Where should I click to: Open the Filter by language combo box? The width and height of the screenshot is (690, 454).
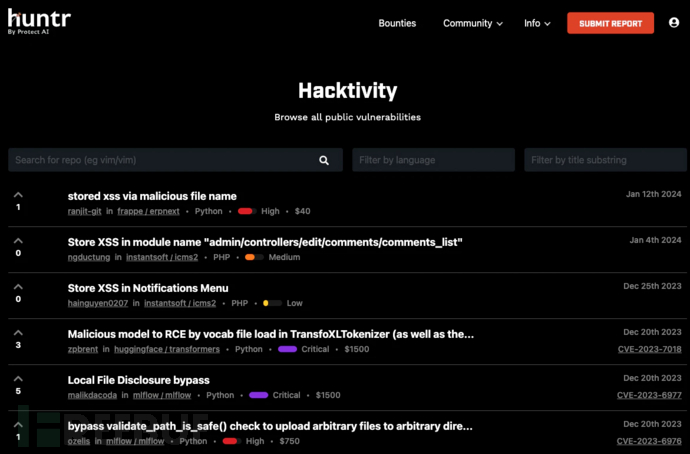click(x=433, y=160)
